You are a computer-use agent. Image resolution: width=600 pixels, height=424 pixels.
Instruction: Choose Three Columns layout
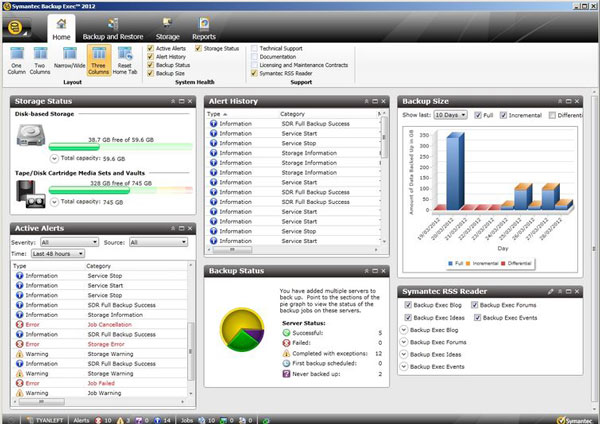(x=99, y=60)
